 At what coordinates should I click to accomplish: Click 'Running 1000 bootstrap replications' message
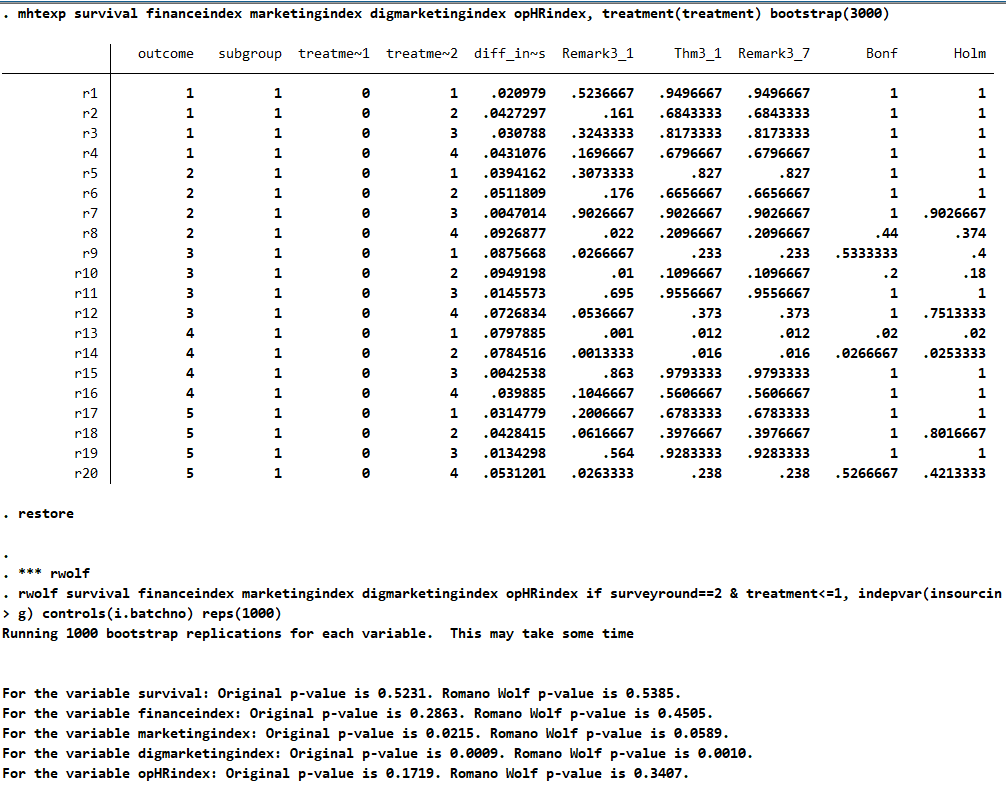pos(318,634)
